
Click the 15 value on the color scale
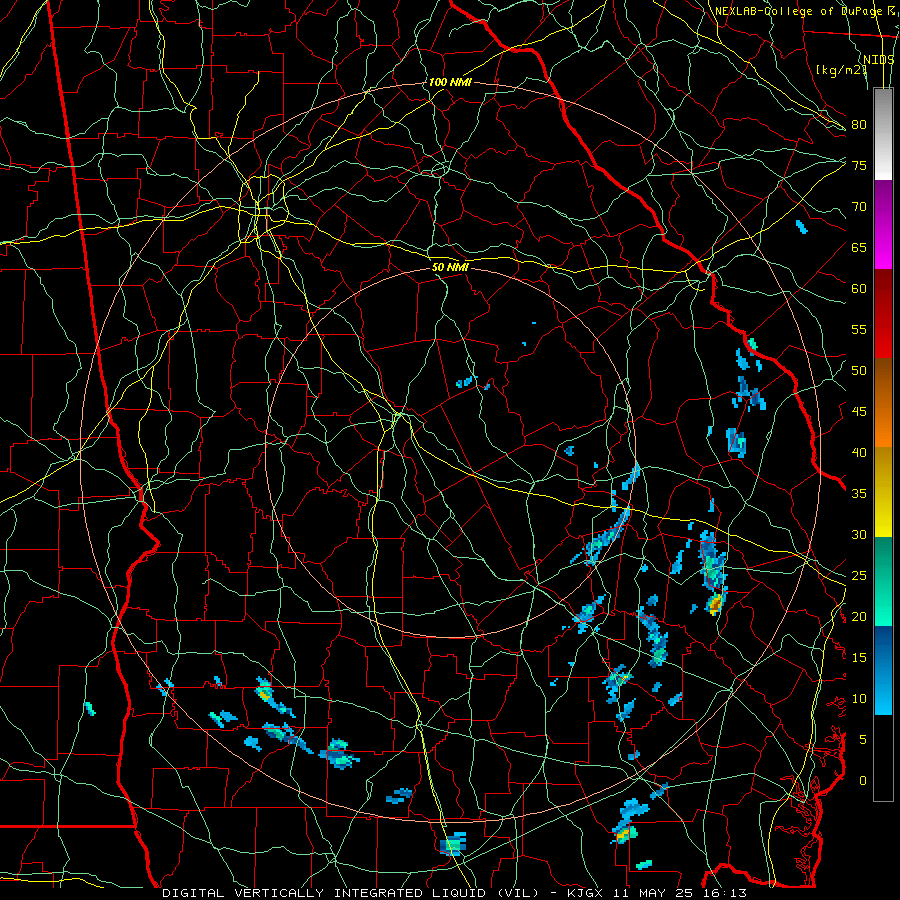(859, 658)
